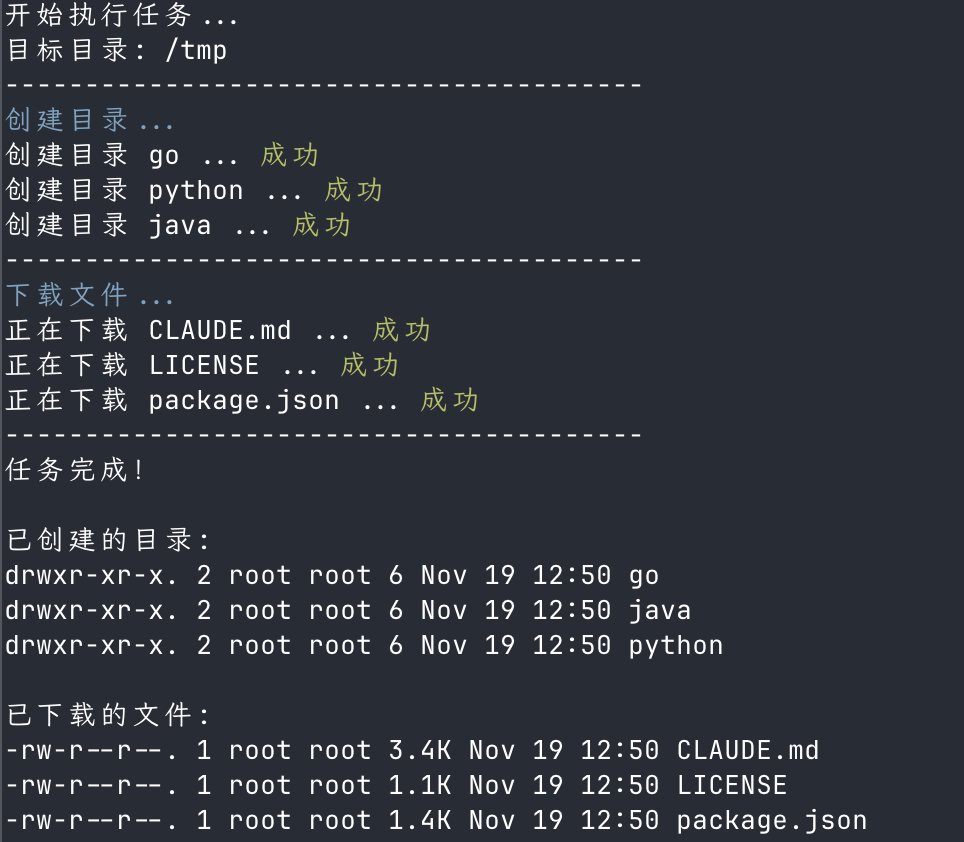Click the 成功 status after package.json download

coord(450,401)
